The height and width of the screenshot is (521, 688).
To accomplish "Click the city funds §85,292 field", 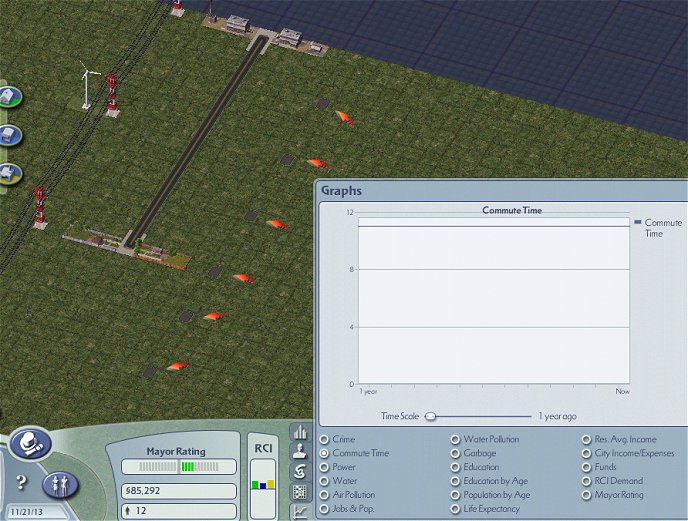I will 179,491.
